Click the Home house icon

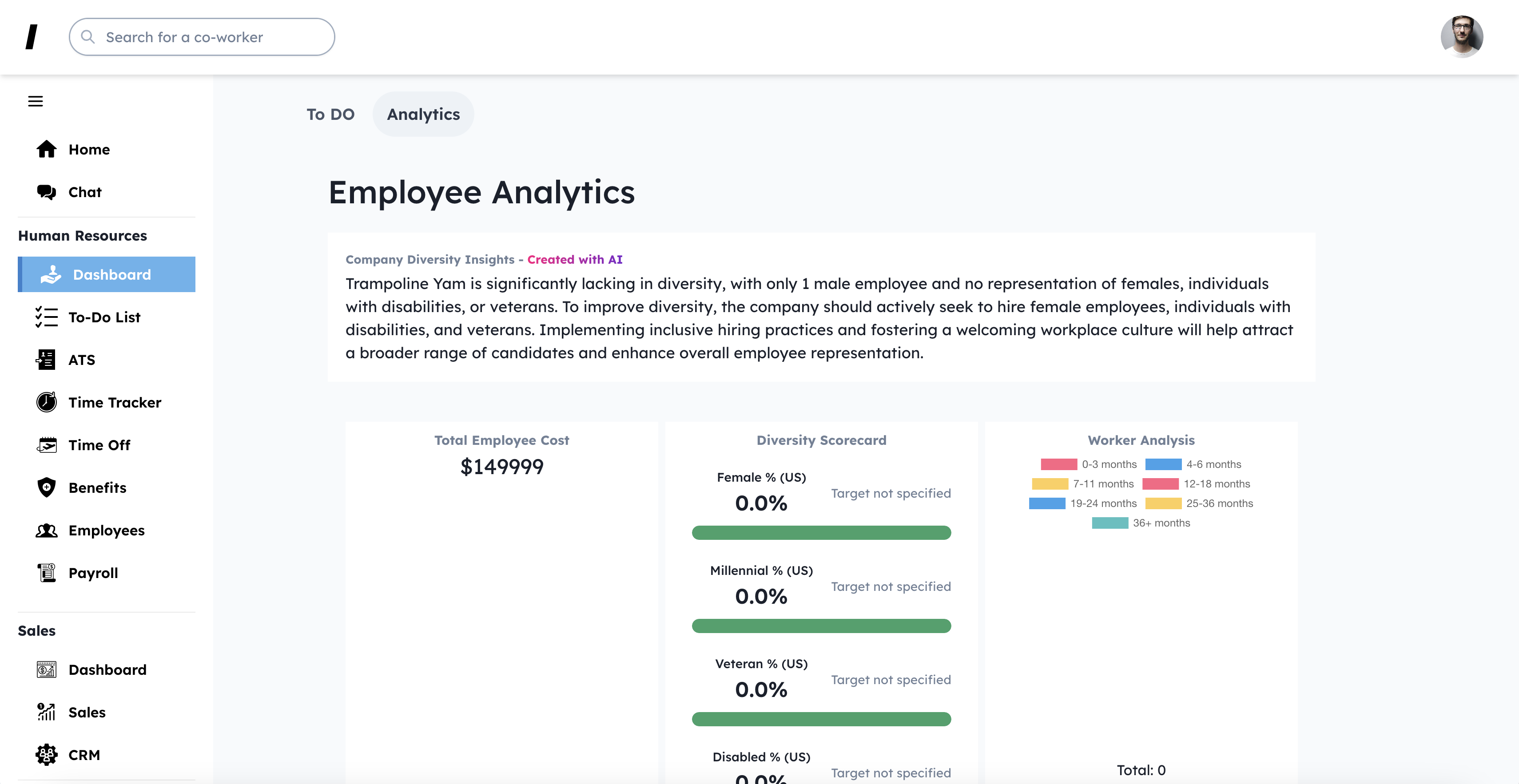point(47,150)
